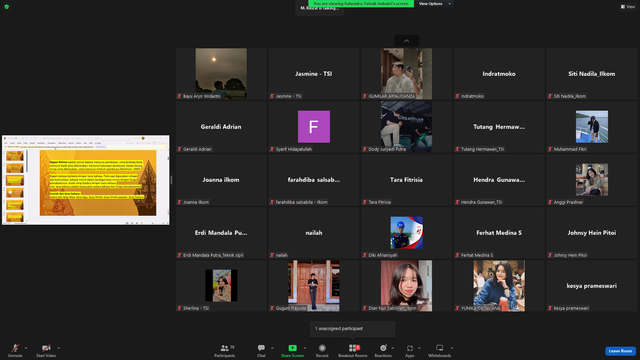Select the nailah participant tile

314,233
